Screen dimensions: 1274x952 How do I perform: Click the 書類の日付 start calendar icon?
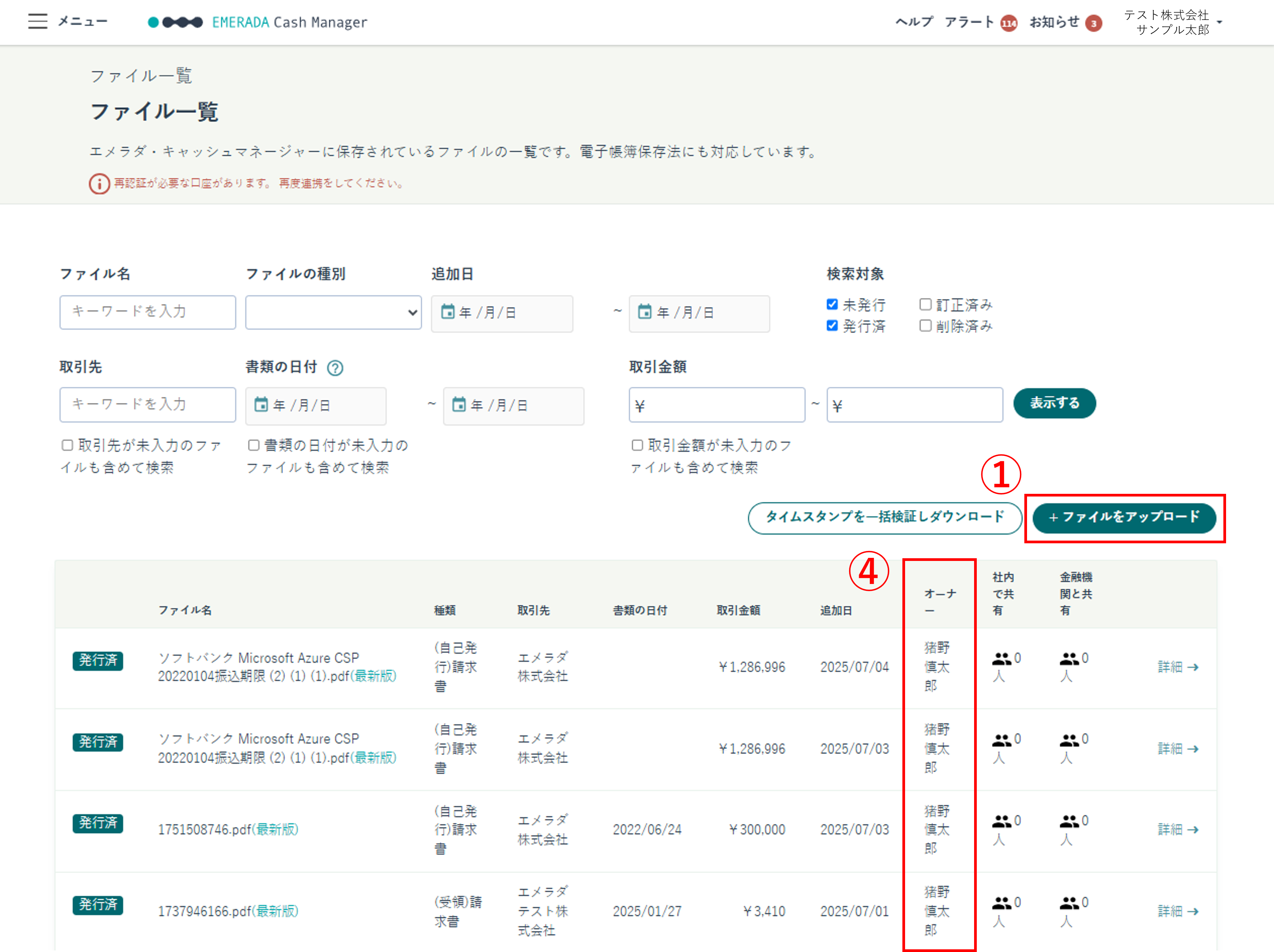point(261,404)
